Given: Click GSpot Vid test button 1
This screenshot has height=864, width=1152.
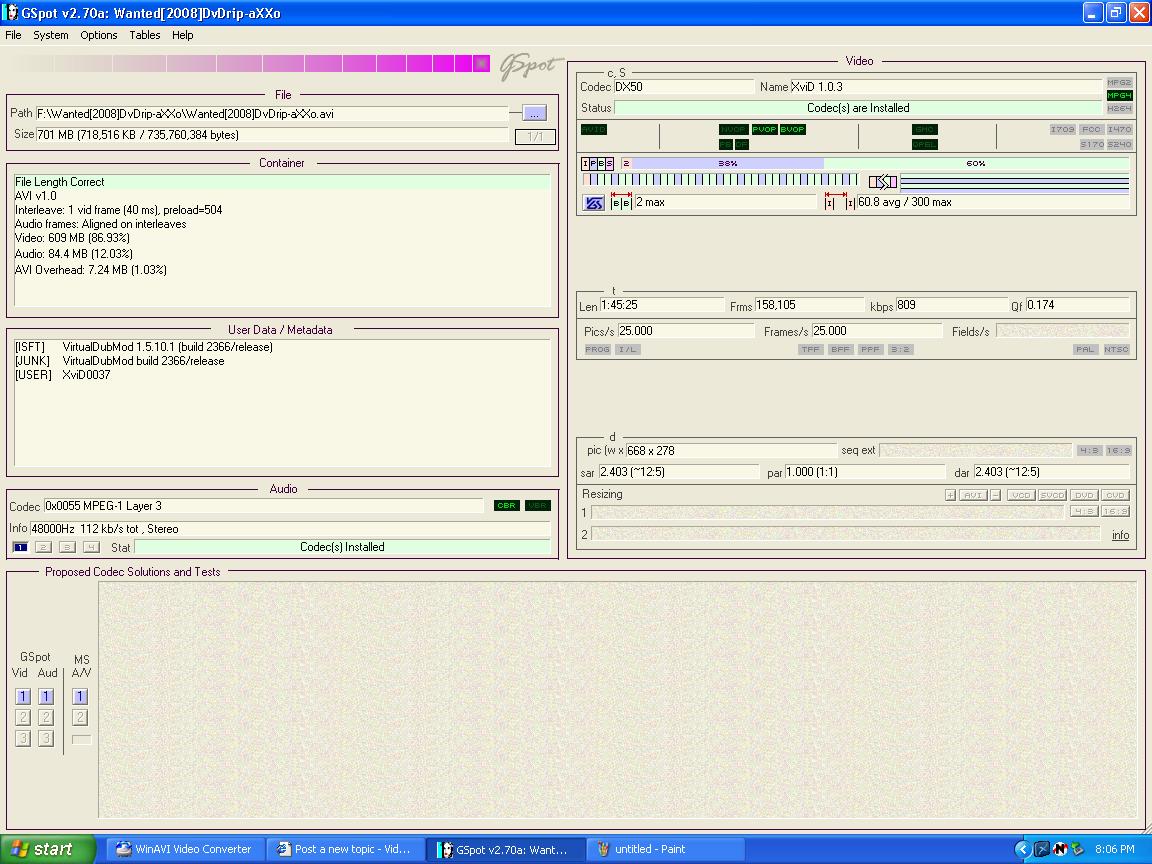Looking at the screenshot, I should click(23, 696).
